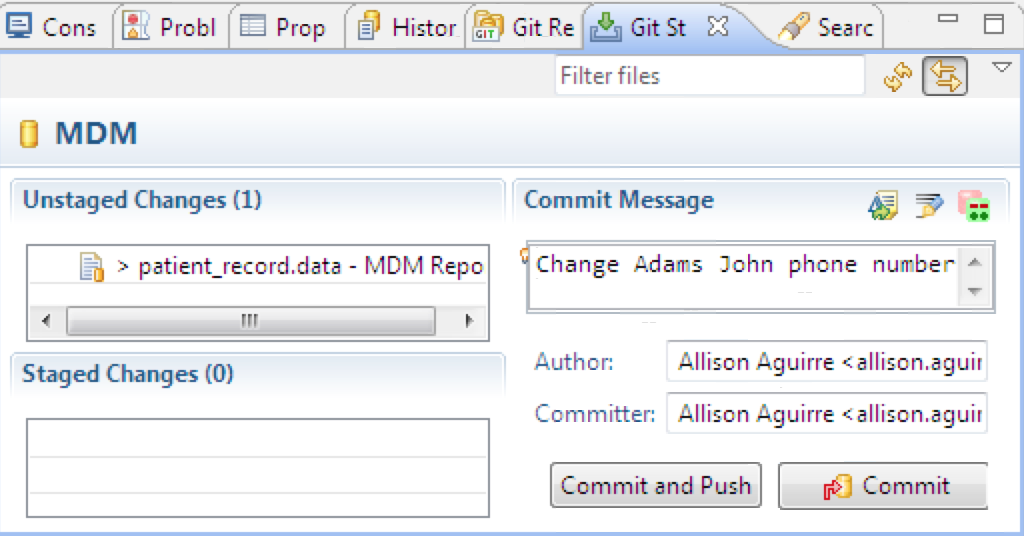
Task: Open the Search tab
Action: click(826, 27)
